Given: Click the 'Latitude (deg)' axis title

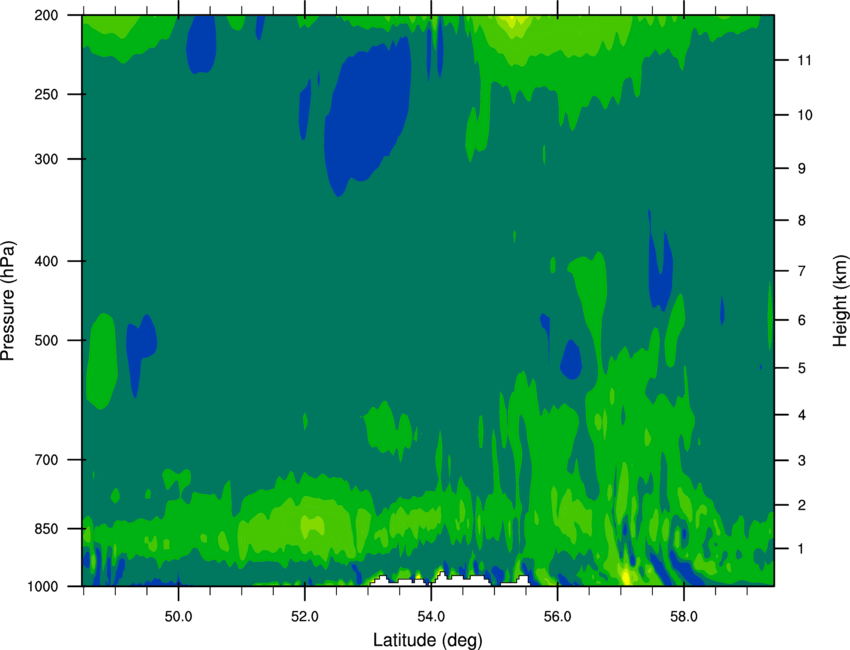Looking at the screenshot, I should point(427,640).
